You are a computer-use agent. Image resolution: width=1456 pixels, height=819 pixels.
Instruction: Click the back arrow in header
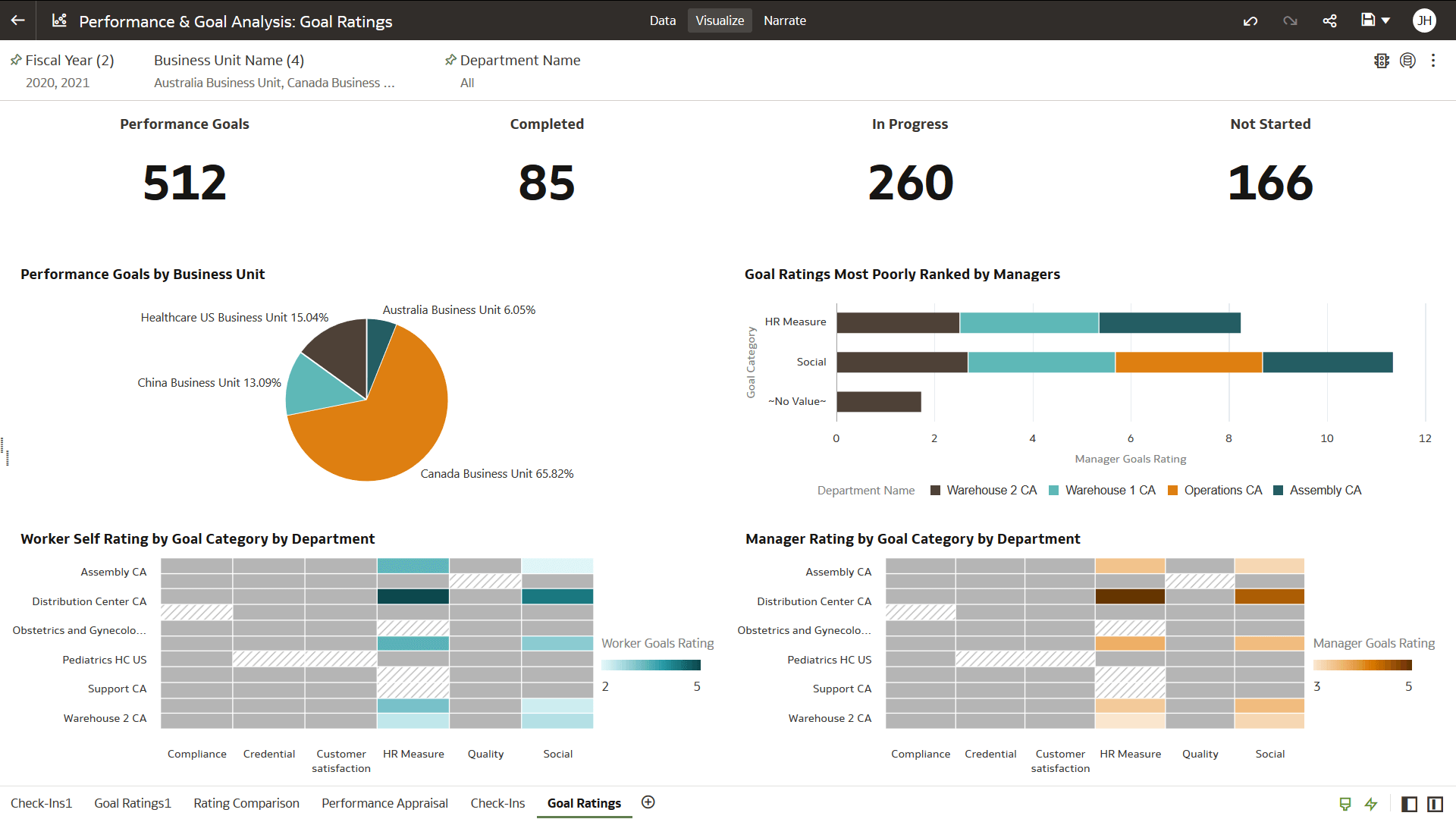coord(18,20)
